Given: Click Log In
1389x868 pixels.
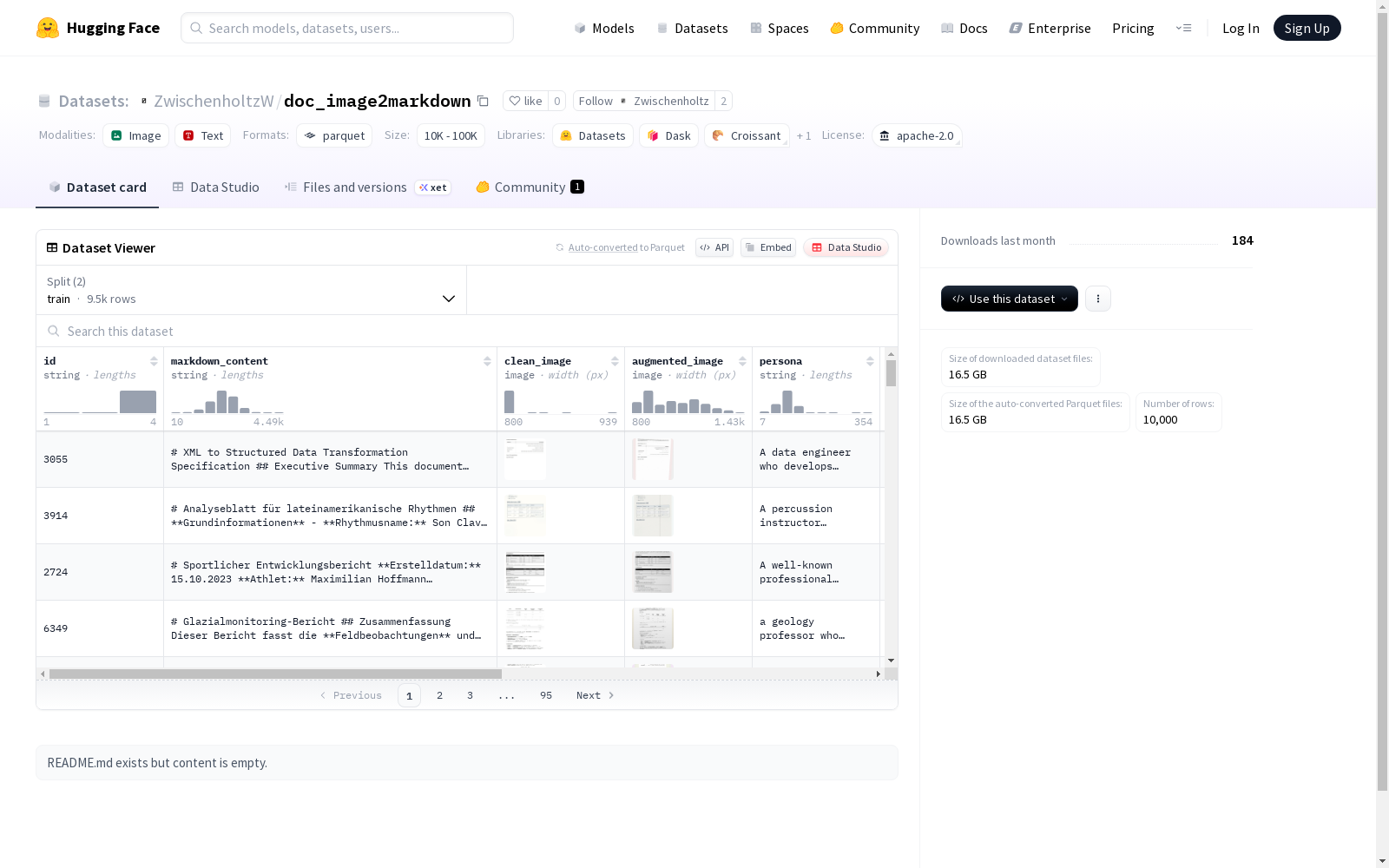Looking at the screenshot, I should pyautogui.click(x=1241, y=28).
